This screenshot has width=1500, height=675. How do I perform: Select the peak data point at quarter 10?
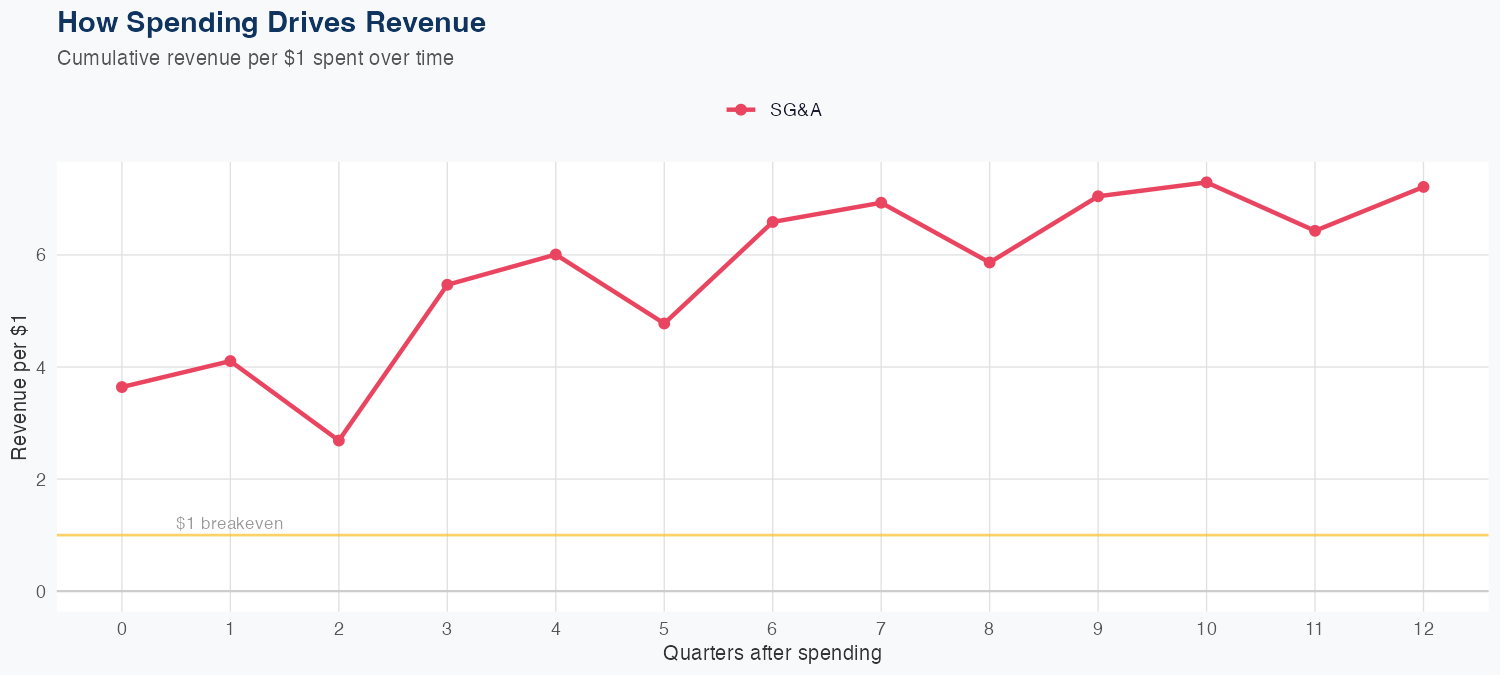[x=1206, y=182]
